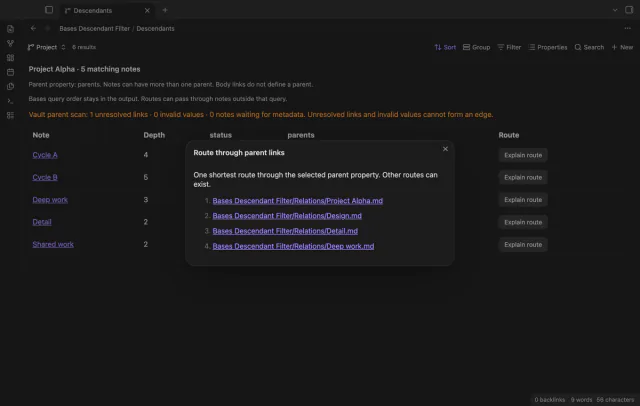Viewport: 640px width, 406px height.
Task: Click the characters count in status bar
Action: pyautogui.click(x=615, y=400)
